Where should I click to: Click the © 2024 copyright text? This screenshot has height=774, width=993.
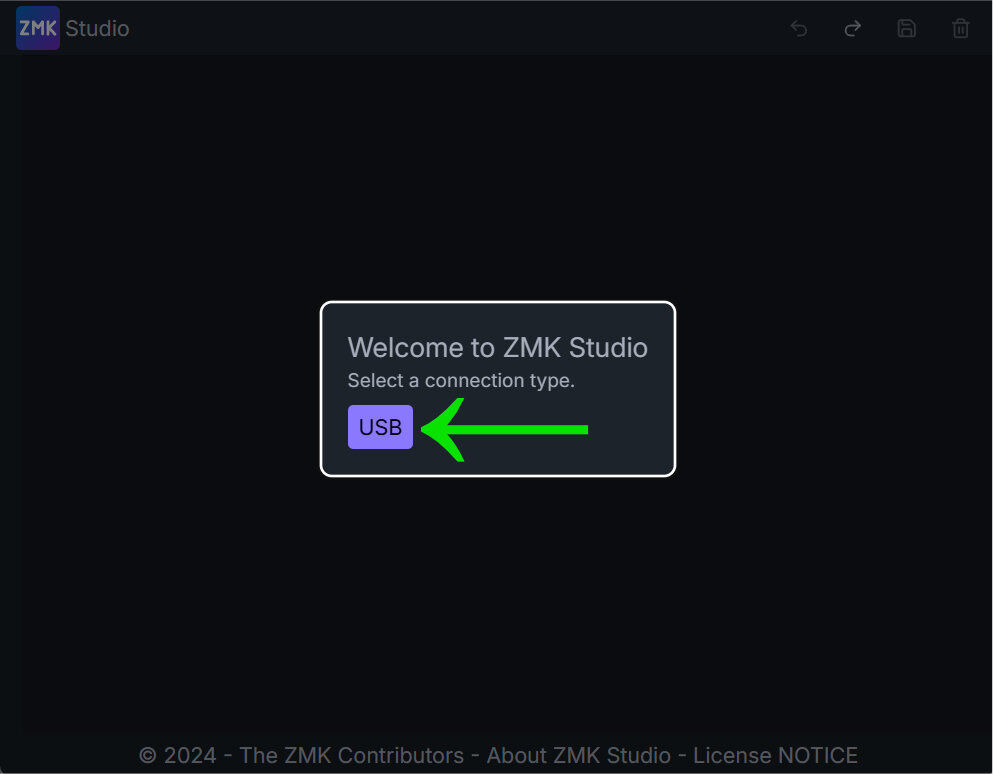pyautogui.click(x=177, y=755)
